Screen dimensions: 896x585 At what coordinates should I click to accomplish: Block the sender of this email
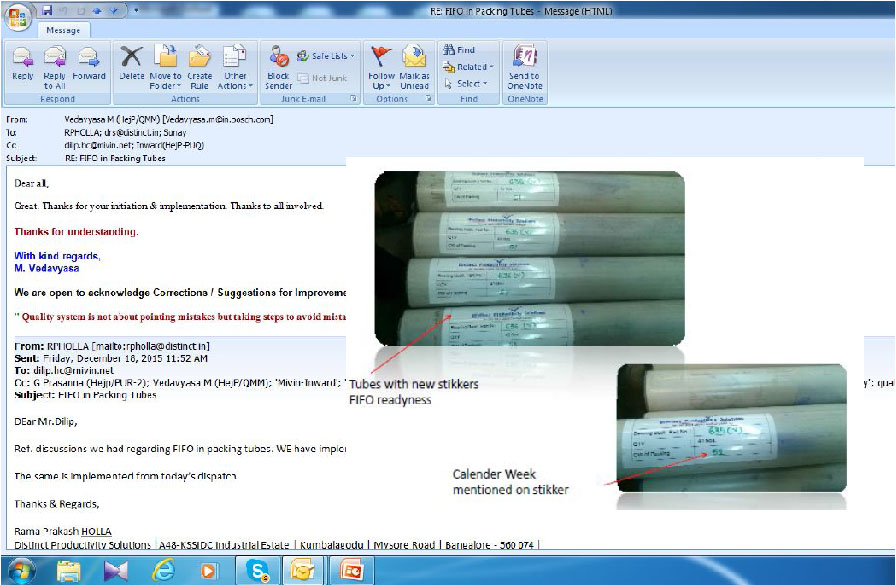pyautogui.click(x=278, y=67)
